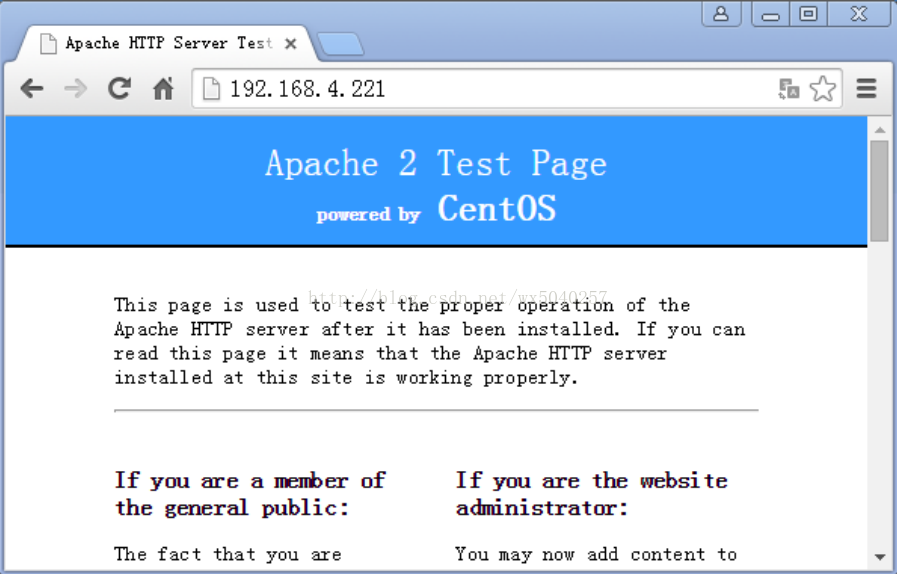Minimize the browser window
This screenshot has width=897, height=574.
[771, 14]
